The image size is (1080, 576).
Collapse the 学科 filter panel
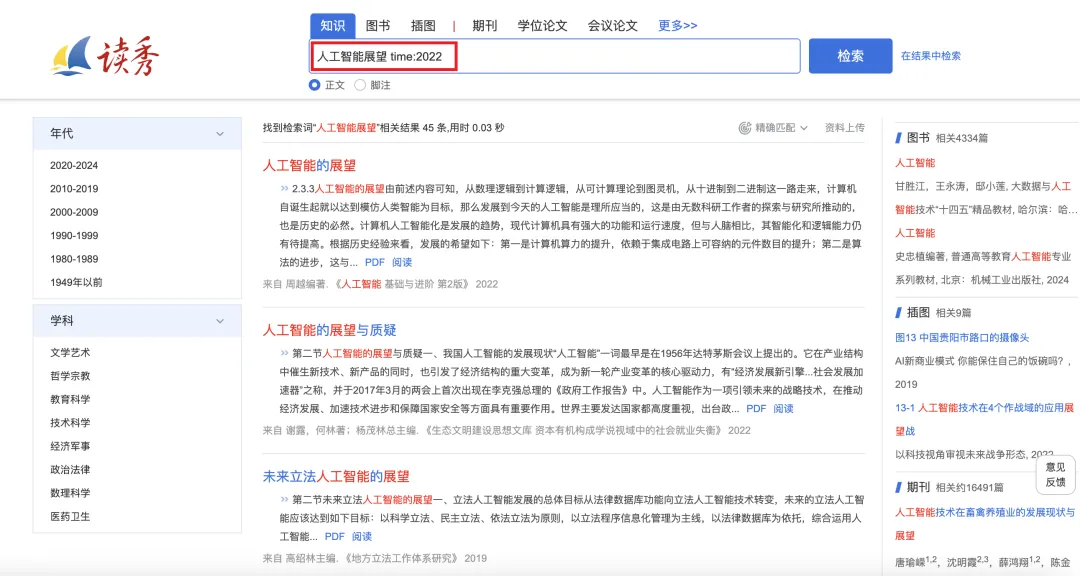220,321
